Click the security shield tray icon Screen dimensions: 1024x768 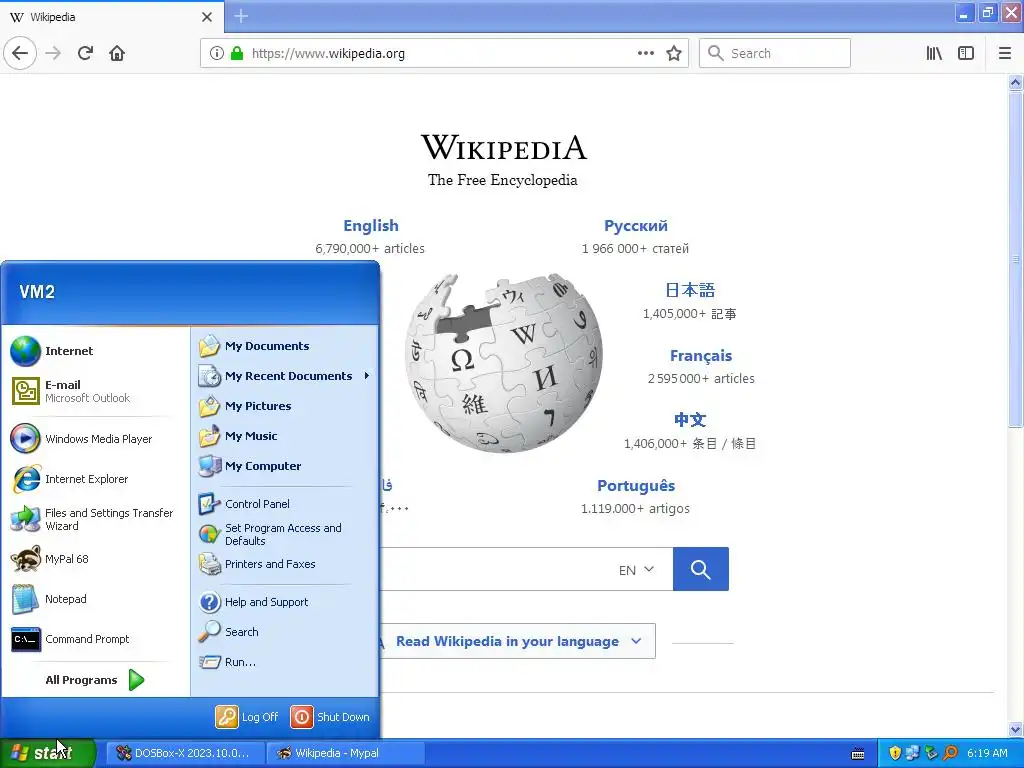895,753
